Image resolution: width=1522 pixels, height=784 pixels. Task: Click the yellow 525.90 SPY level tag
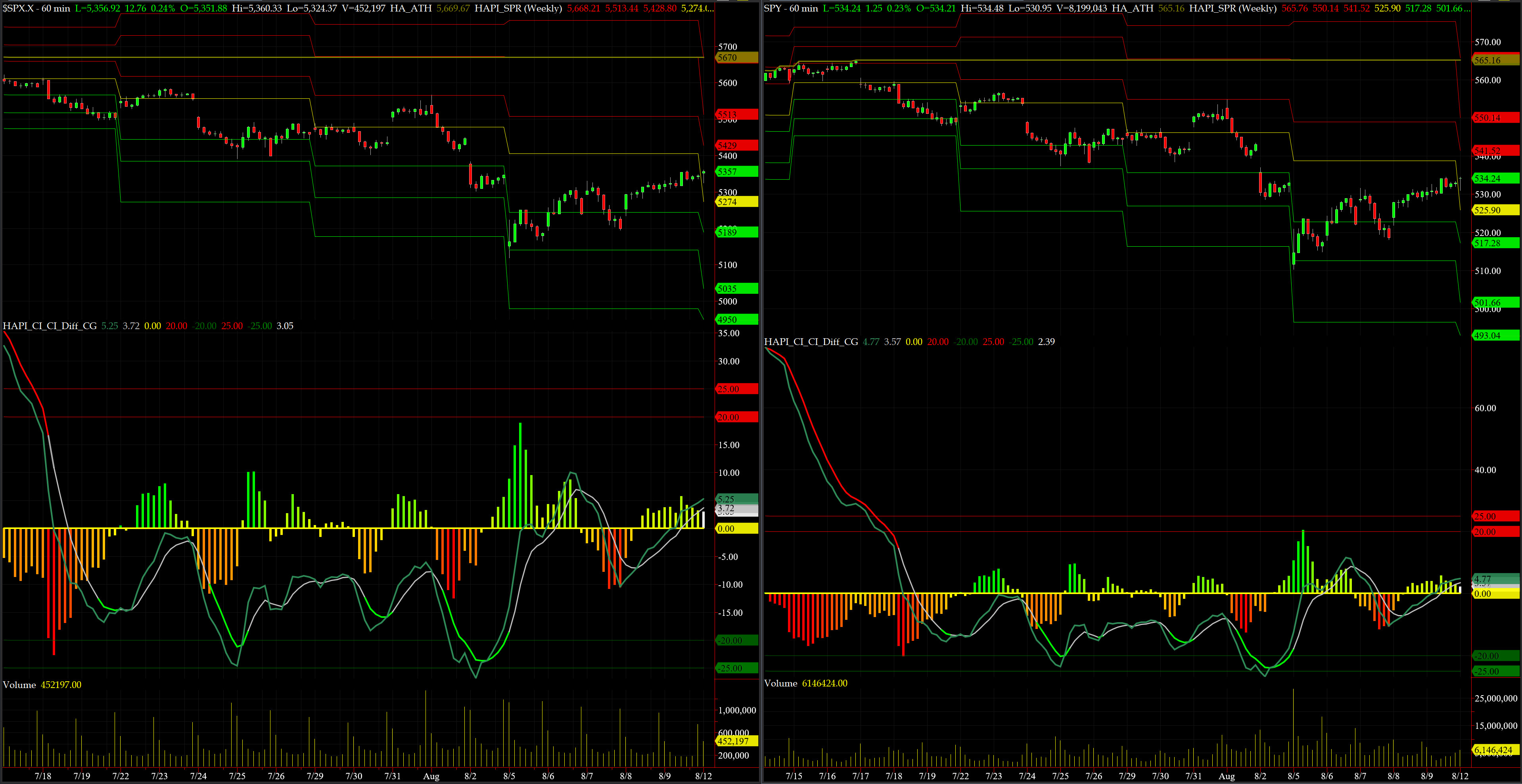point(1495,210)
